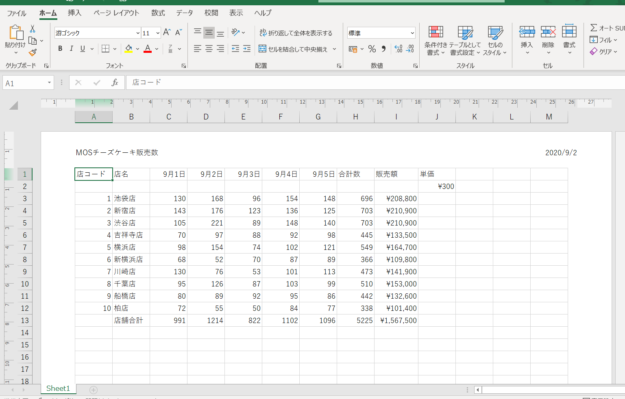
Task: Click the AutoSum sigma button
Action: pos(607,28)
